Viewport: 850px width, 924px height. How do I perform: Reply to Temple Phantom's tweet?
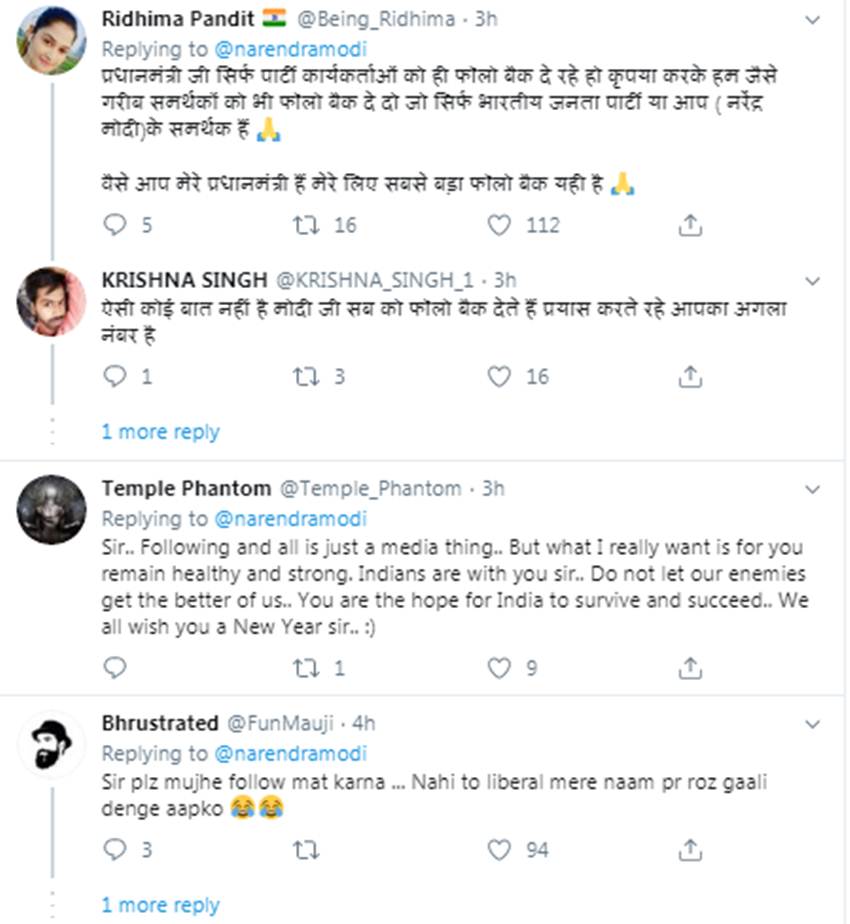pyautogui.click(x=116, y=667)
